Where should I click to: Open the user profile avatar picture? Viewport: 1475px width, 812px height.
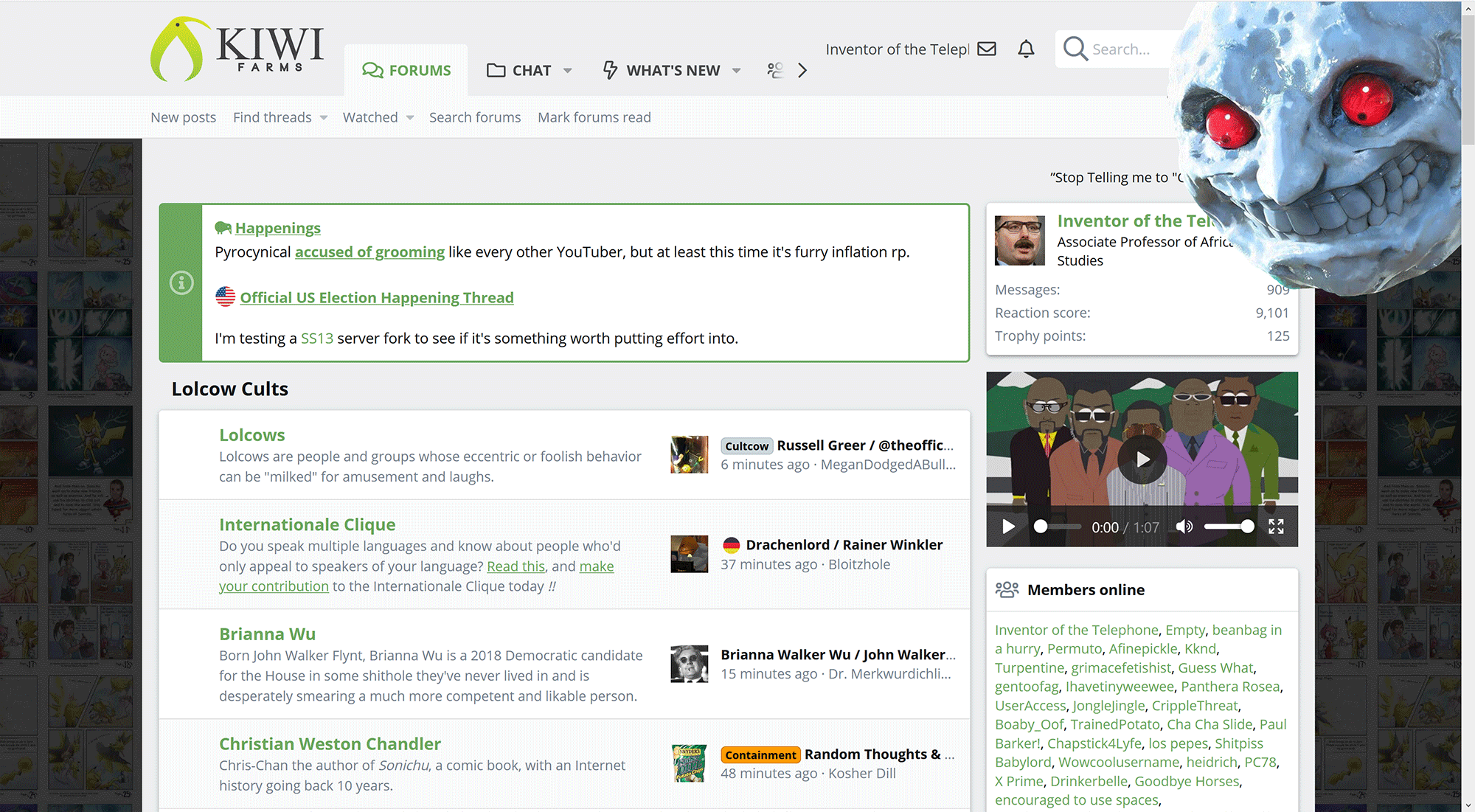[1020, 240]
